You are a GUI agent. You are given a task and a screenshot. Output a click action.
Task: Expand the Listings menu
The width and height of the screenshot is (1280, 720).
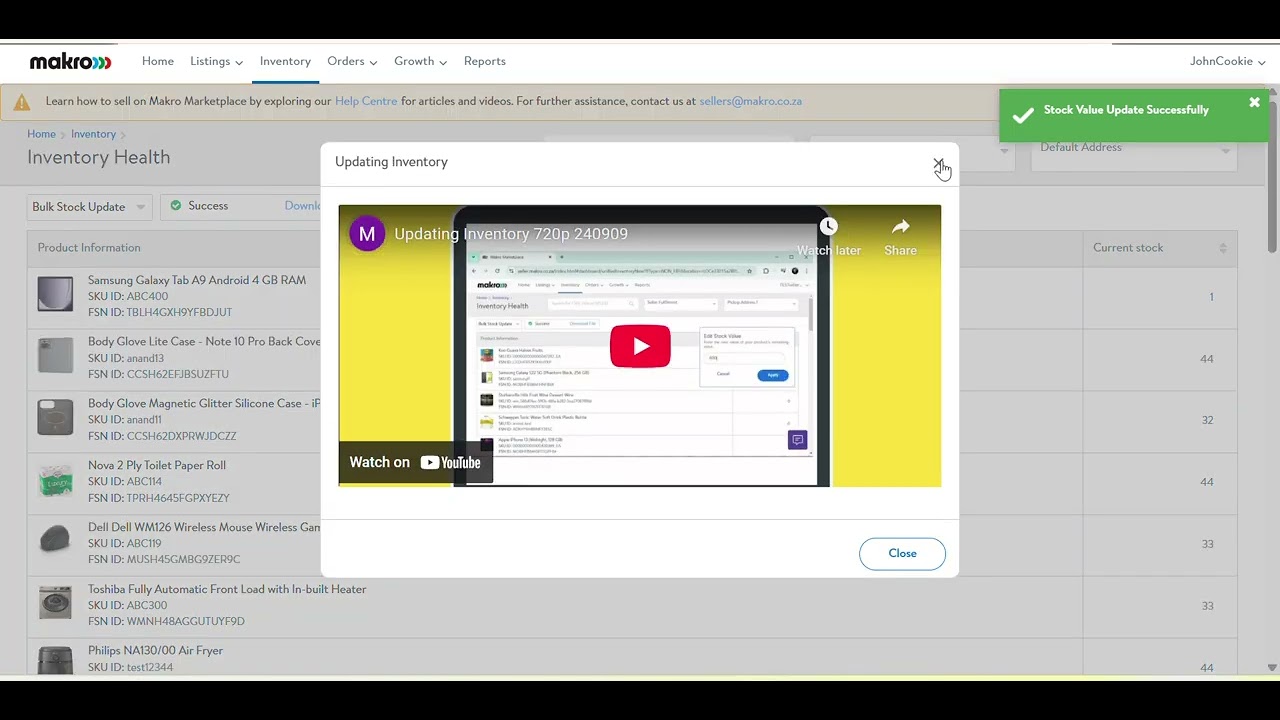216,61
